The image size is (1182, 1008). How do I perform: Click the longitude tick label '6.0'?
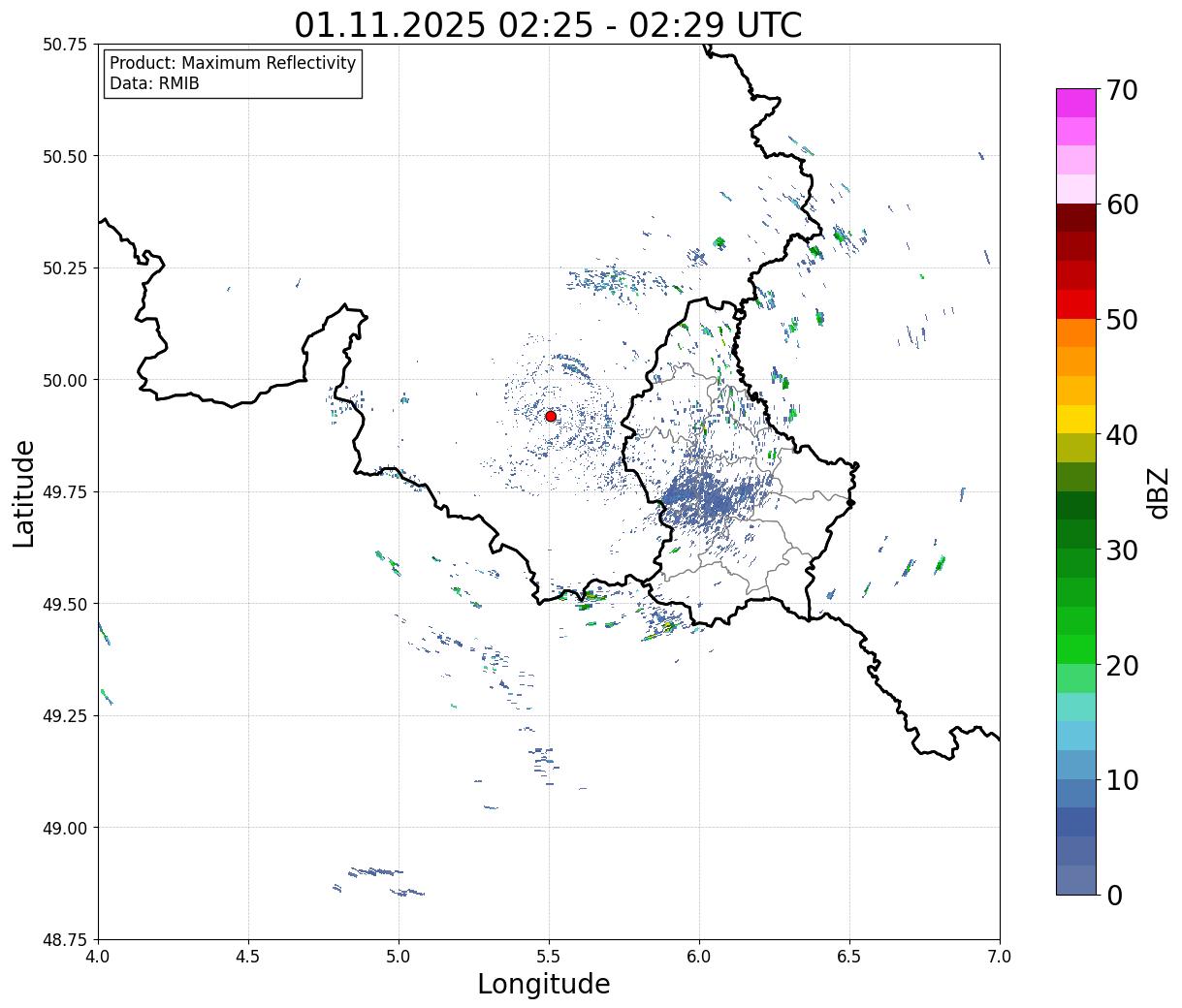pos(699,957)
